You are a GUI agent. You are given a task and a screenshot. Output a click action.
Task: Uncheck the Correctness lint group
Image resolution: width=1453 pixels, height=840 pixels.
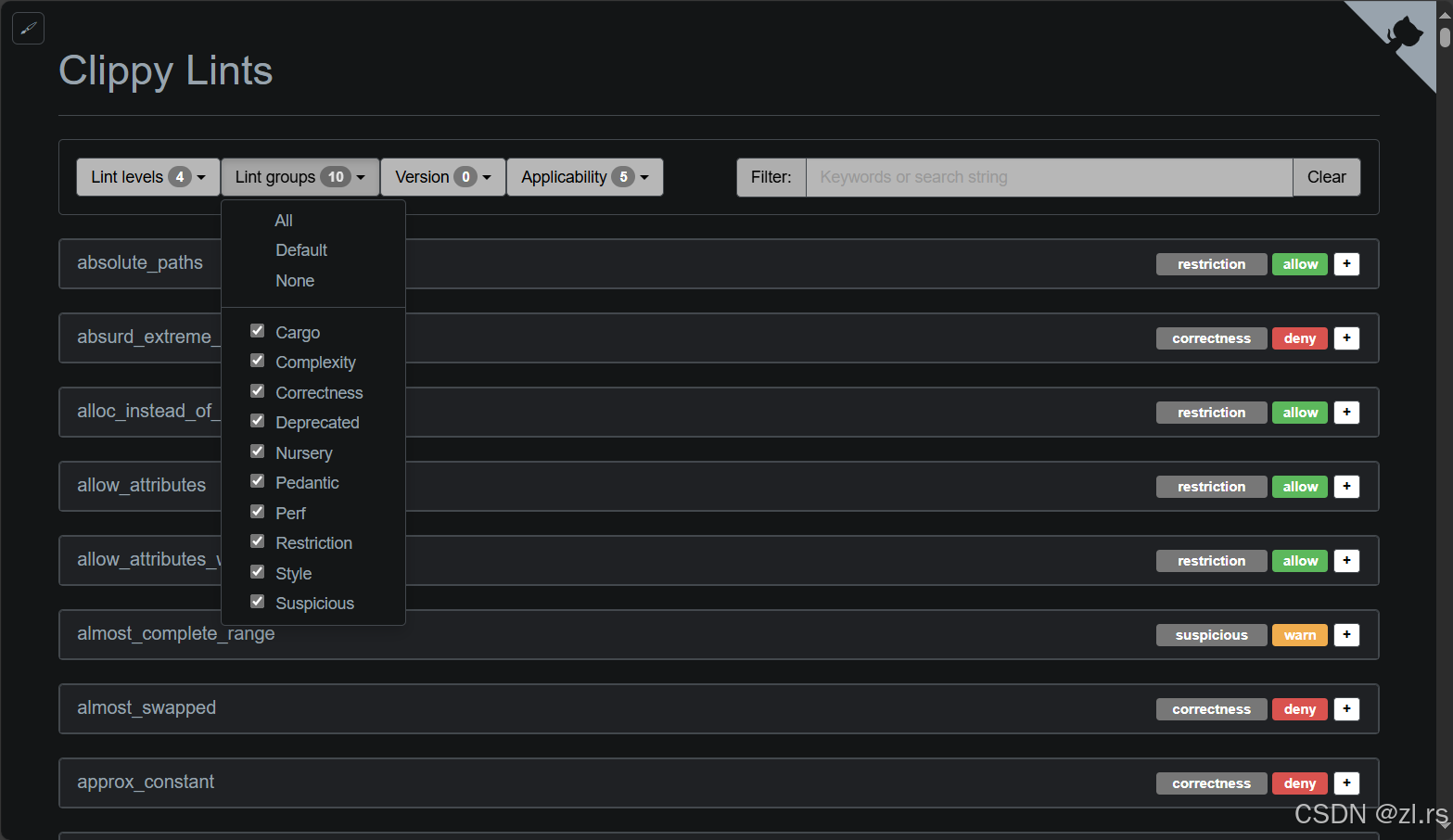pos(258,391)
